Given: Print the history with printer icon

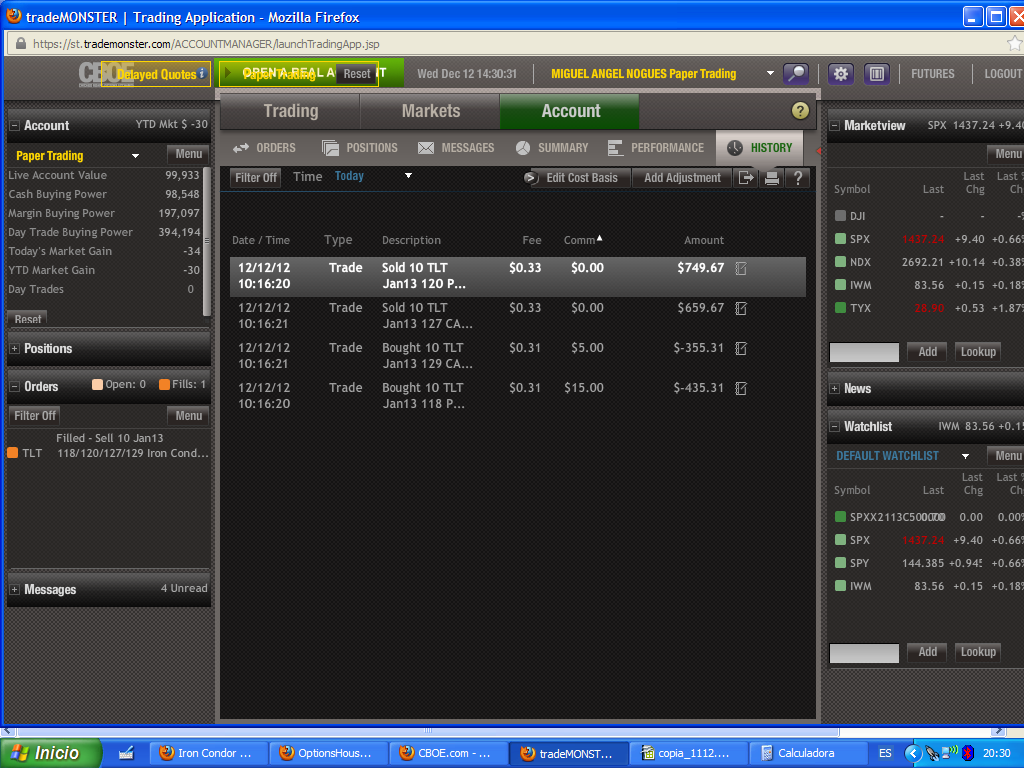Looking at the screenshot, I should [x=771, y=178].
